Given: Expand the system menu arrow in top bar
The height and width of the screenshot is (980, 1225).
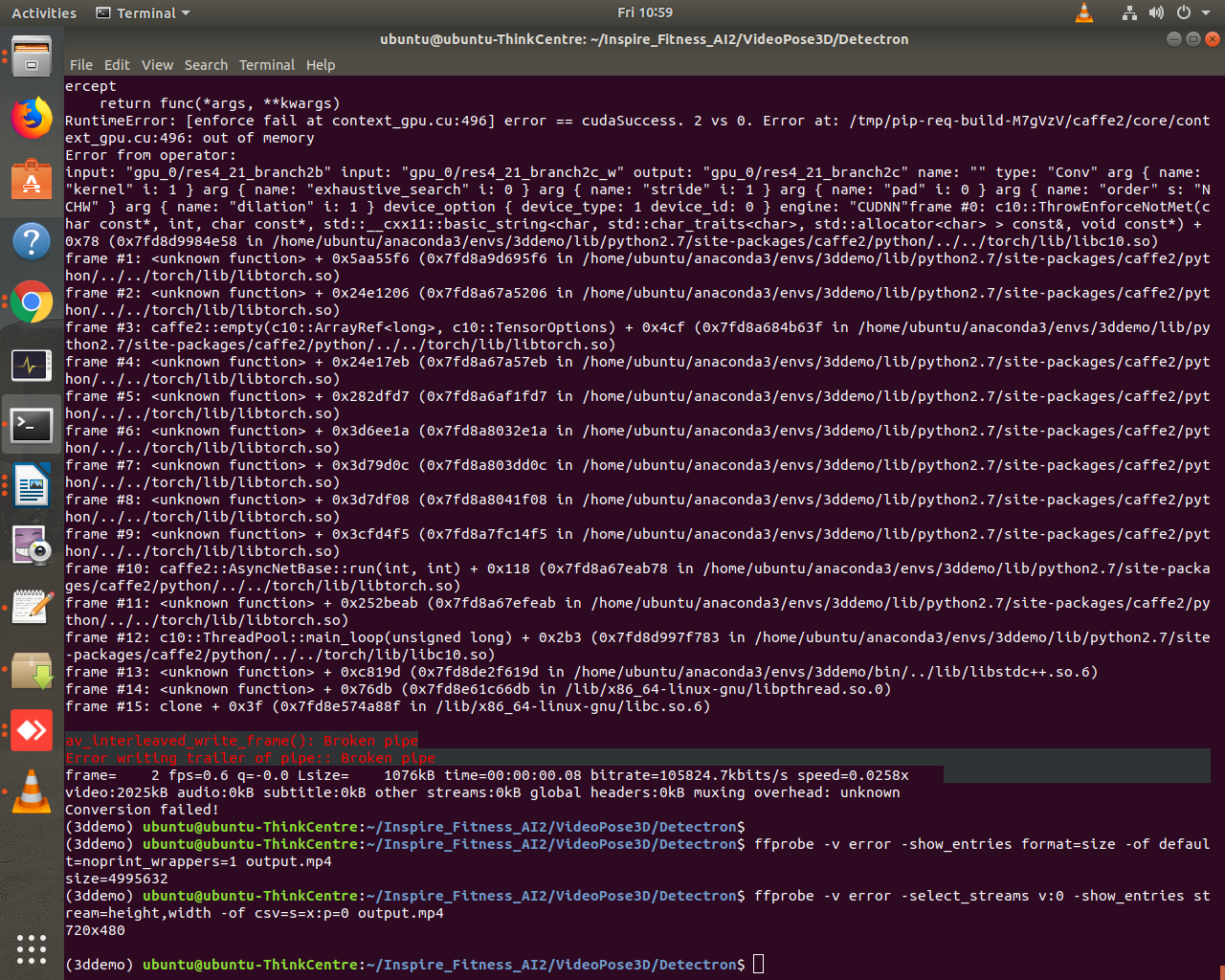Looking at the screenshot, I should coord(1206,12).
